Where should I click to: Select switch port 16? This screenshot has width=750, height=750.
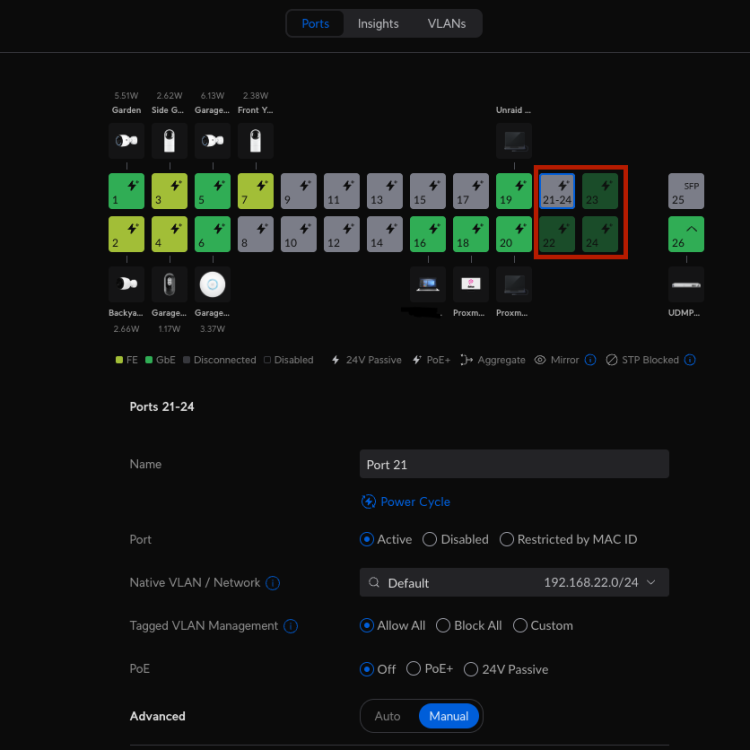[x=428, y=234]
